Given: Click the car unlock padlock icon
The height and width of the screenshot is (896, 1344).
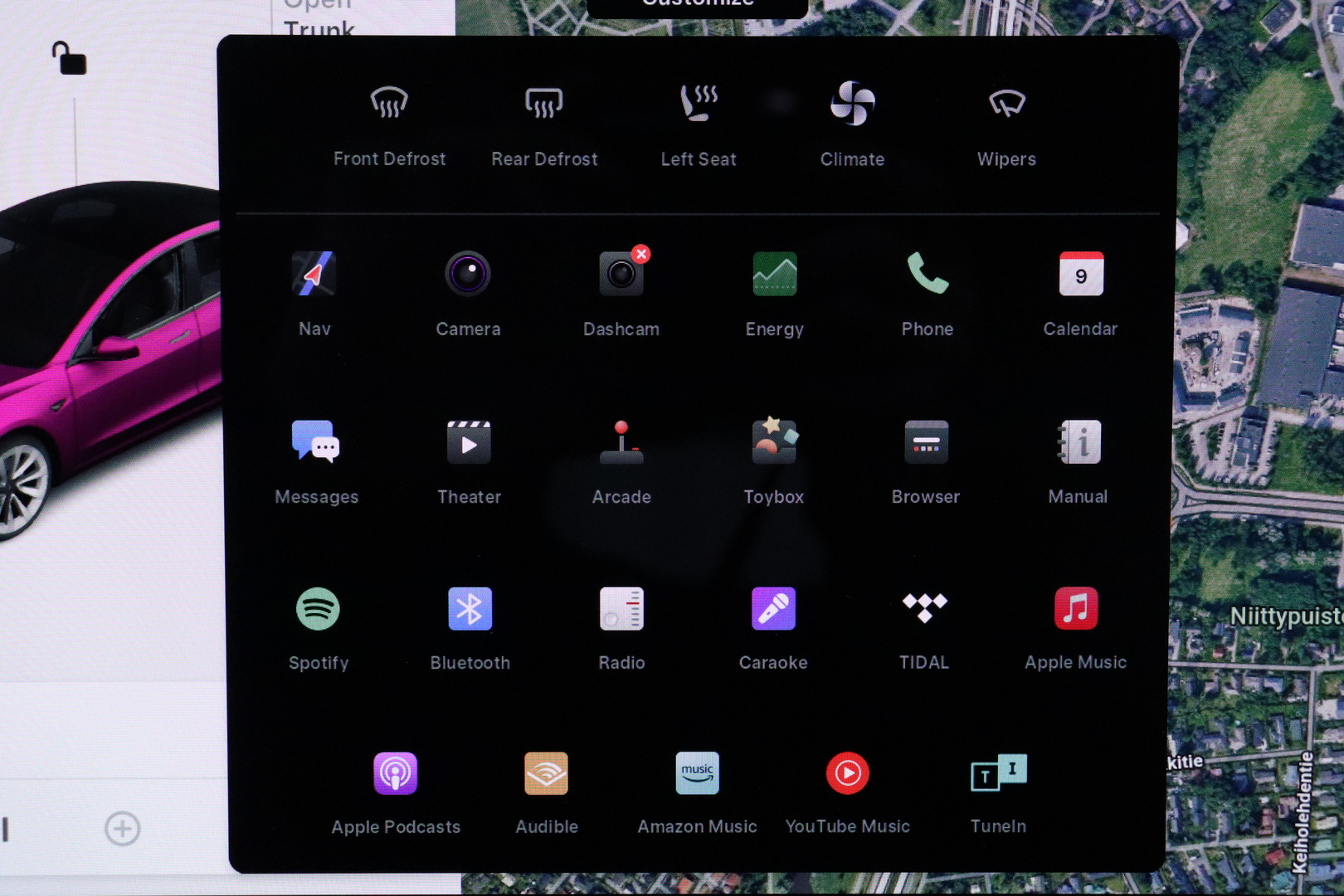Looking at the screenshot, I should (69, 59).
